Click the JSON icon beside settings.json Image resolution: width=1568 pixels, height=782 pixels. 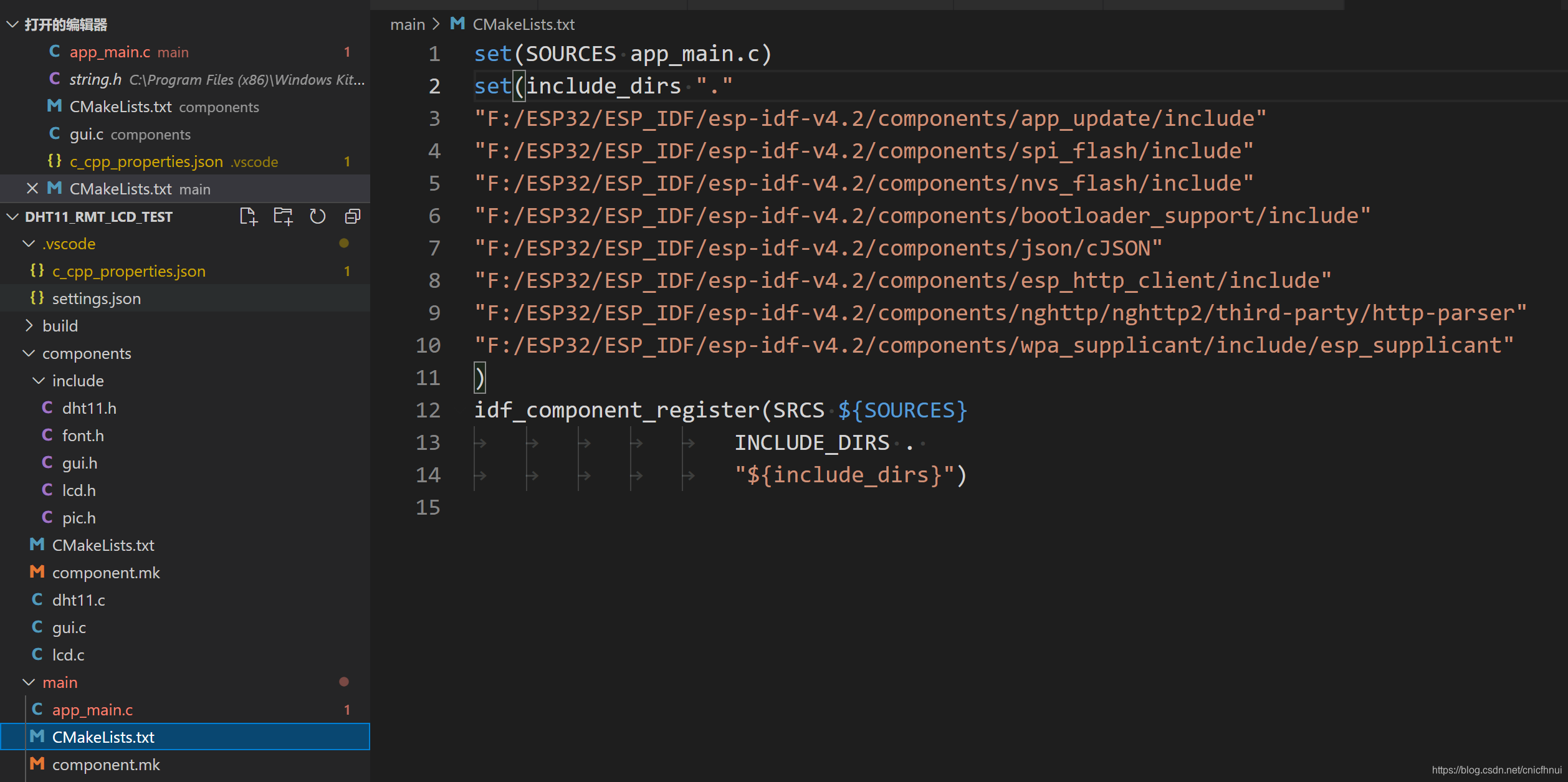click(37, 298)
